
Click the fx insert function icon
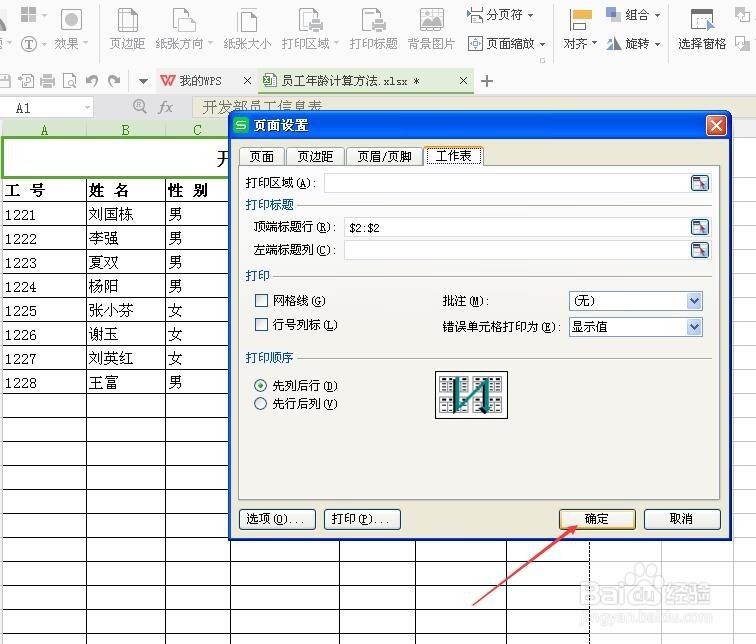[165, 107]
